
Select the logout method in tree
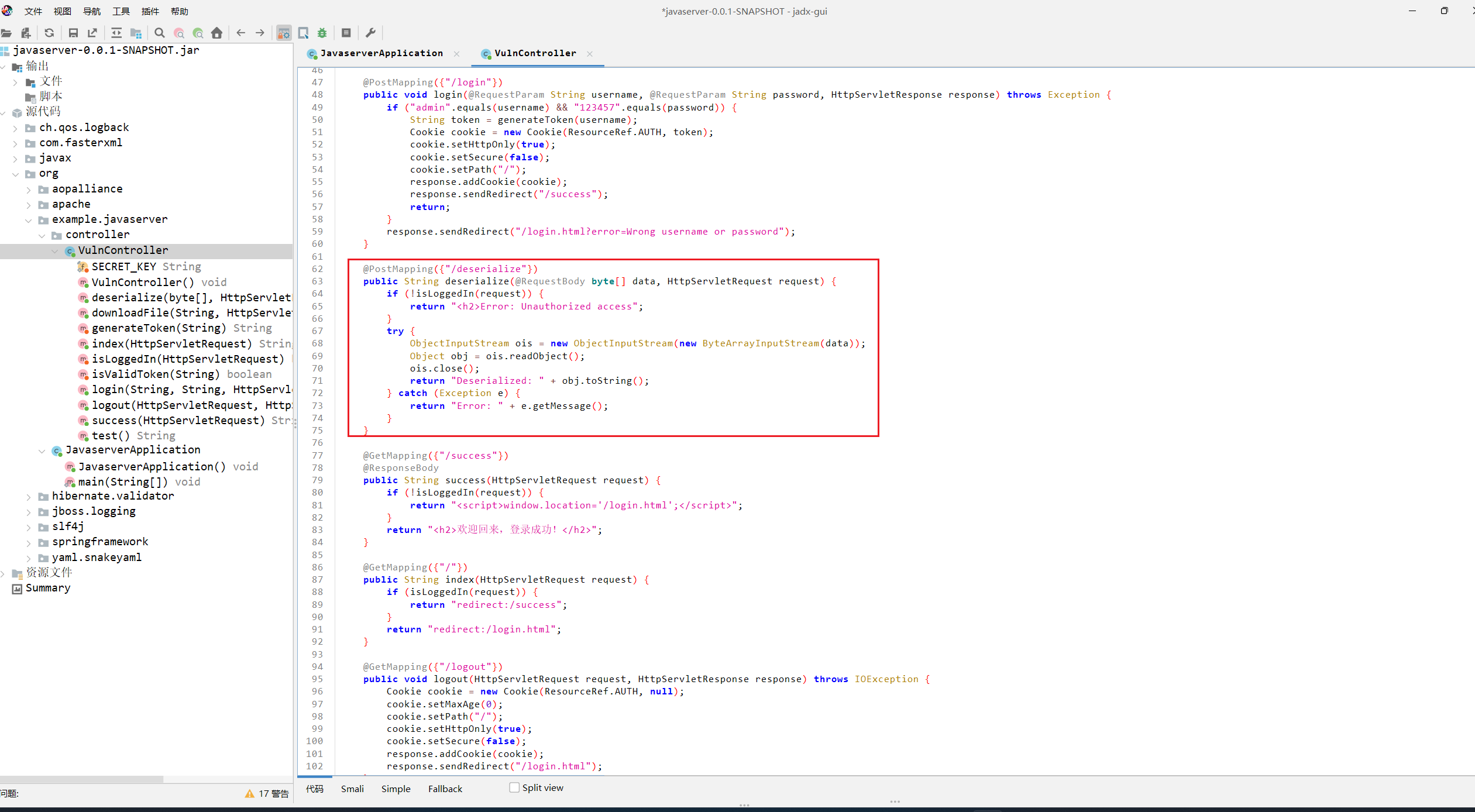click(184, 405)
